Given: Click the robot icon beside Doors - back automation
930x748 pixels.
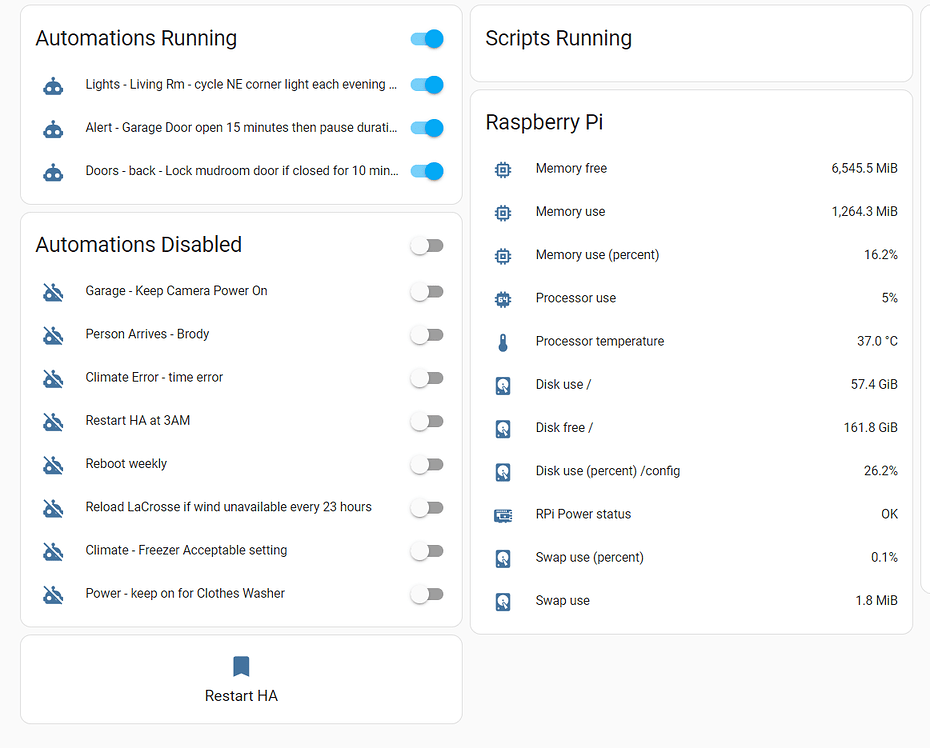Looking at the screenshot, I should pyautogui.click(x=53, y=171).
